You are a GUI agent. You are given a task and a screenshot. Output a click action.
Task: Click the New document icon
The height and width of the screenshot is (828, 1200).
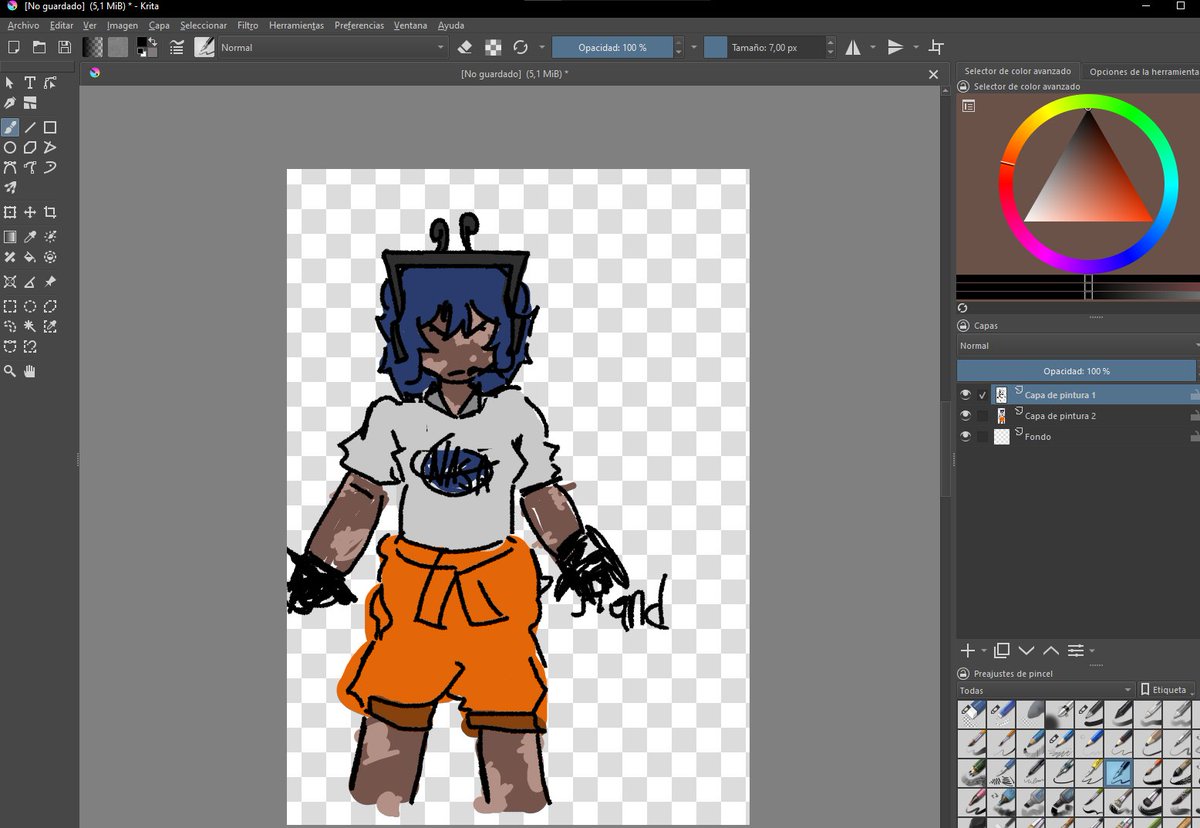(13, 47)
